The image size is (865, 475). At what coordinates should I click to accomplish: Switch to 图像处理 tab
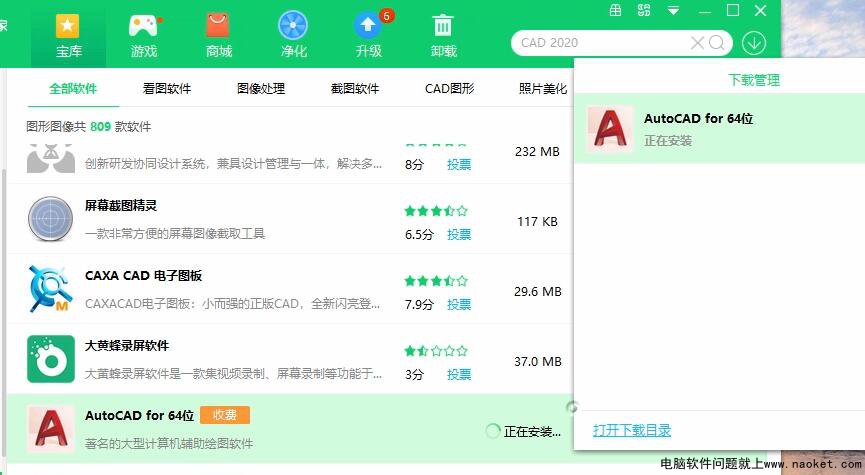coord(261,88)
